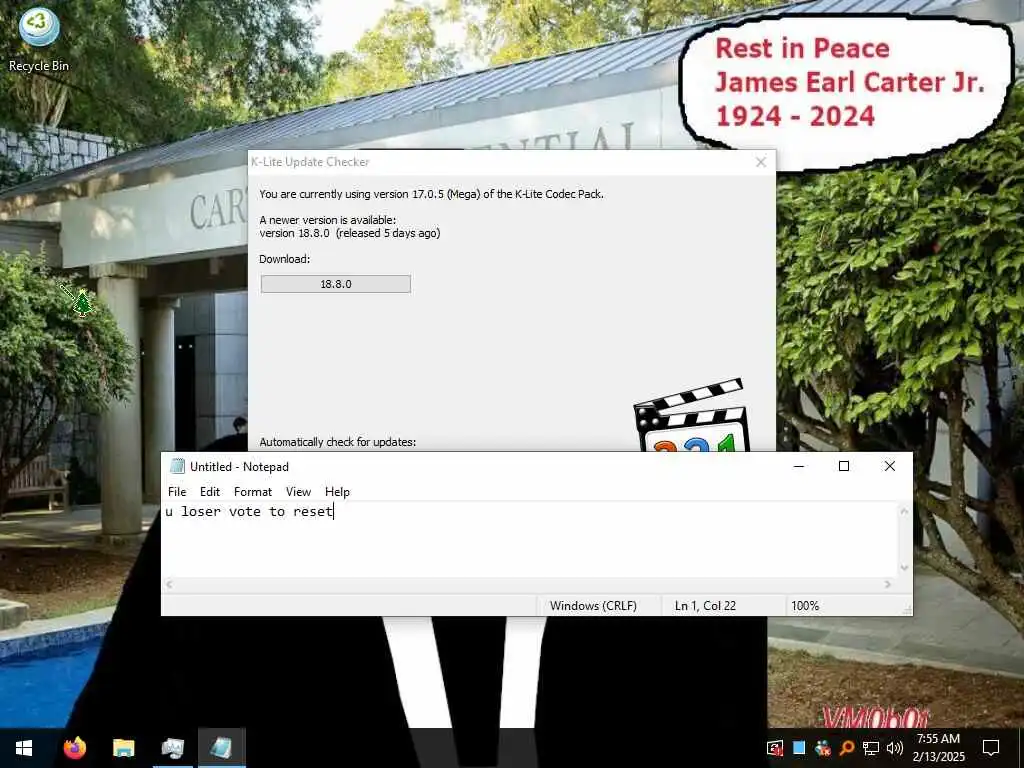Click the 'Untitled - Notepad' title text

point(239,466)
